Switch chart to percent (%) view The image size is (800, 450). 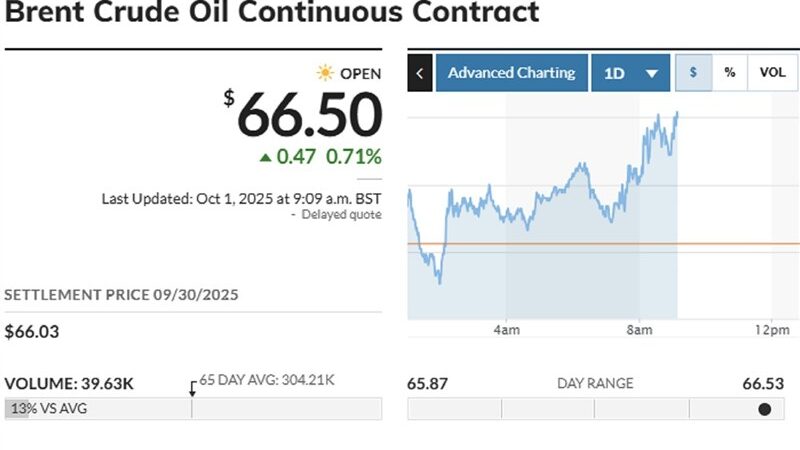tap(730, 73)
